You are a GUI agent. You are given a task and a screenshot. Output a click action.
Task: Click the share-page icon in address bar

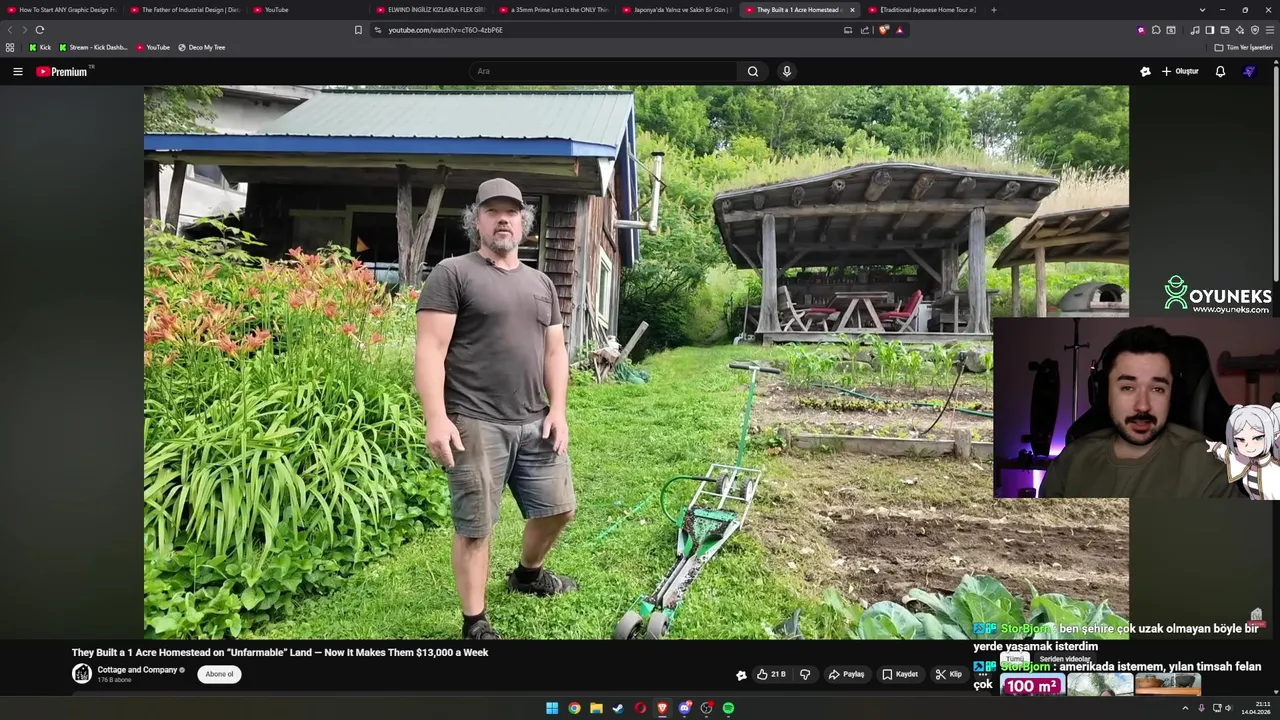[x=864, y=30]
